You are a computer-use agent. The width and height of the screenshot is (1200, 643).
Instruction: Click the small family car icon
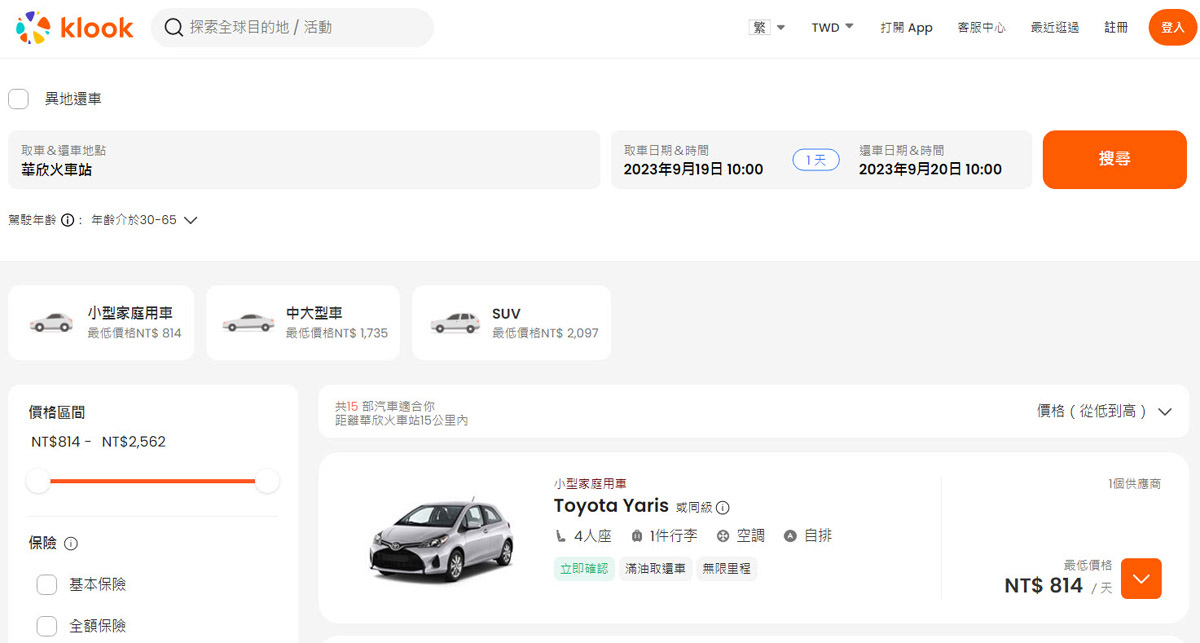(51, 322)
